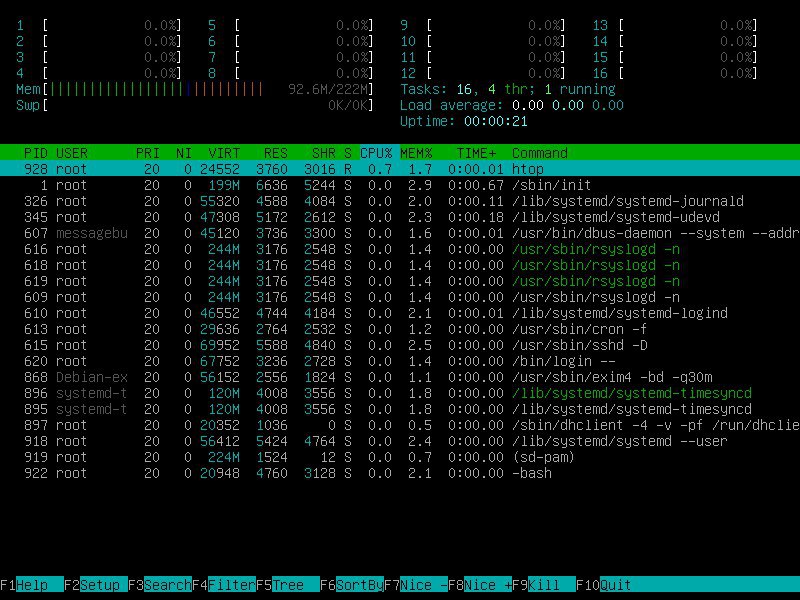This screenshot has height=600, width=800.
Task: Click the CPU 12 meter
Action: tap(483, 73)
